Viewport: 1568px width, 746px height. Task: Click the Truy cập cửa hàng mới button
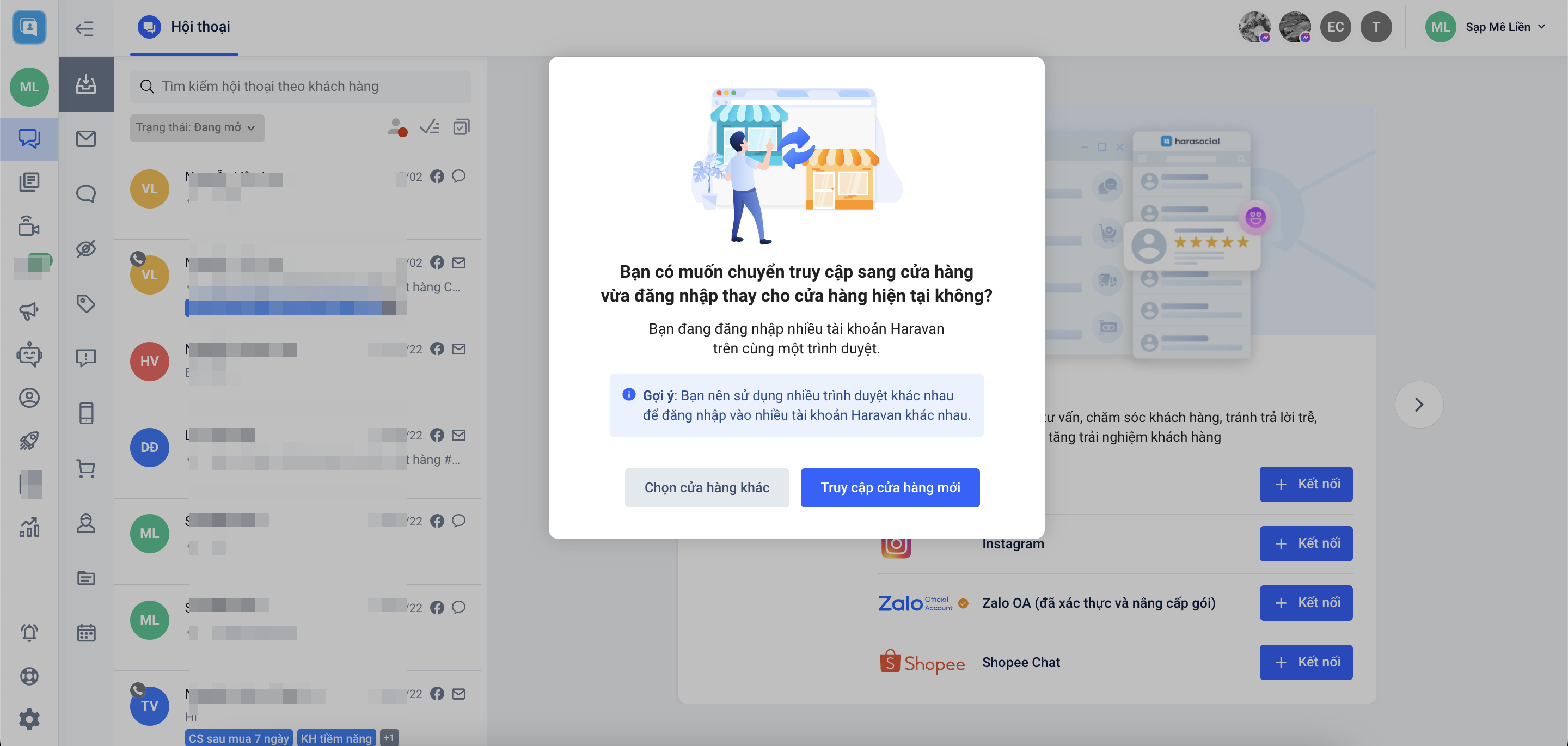tap(890, 487)
